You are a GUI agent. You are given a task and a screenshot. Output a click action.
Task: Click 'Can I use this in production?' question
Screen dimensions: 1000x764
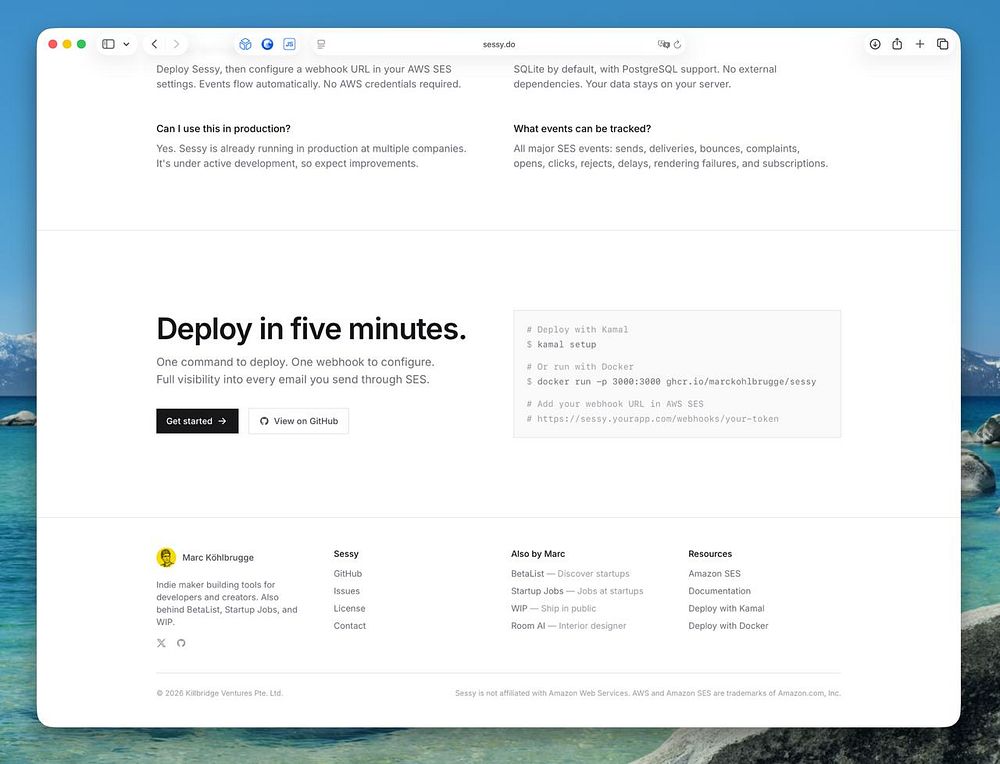pyautogui.click(x=223, y=128)
